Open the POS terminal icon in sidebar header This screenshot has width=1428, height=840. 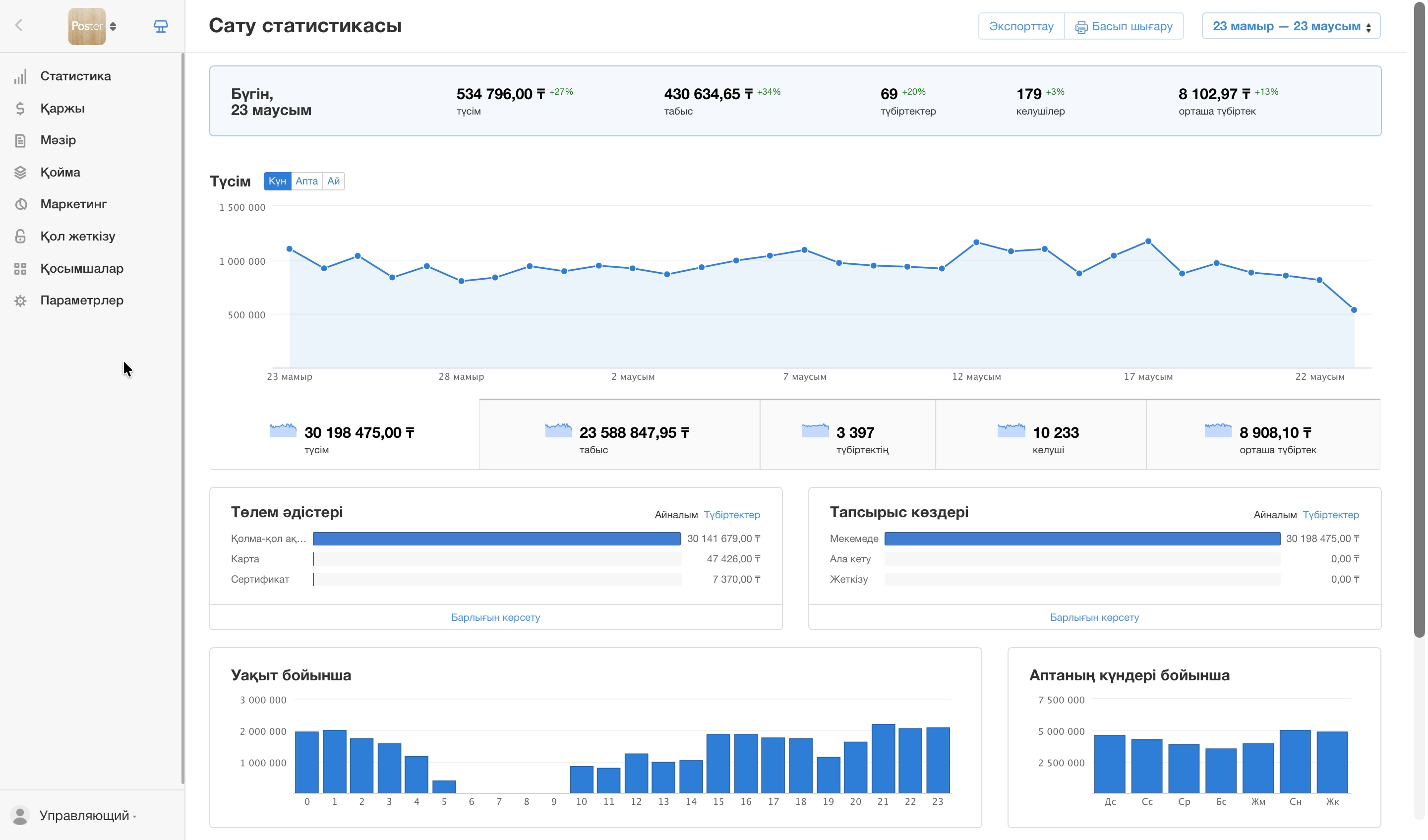(161, 26)
